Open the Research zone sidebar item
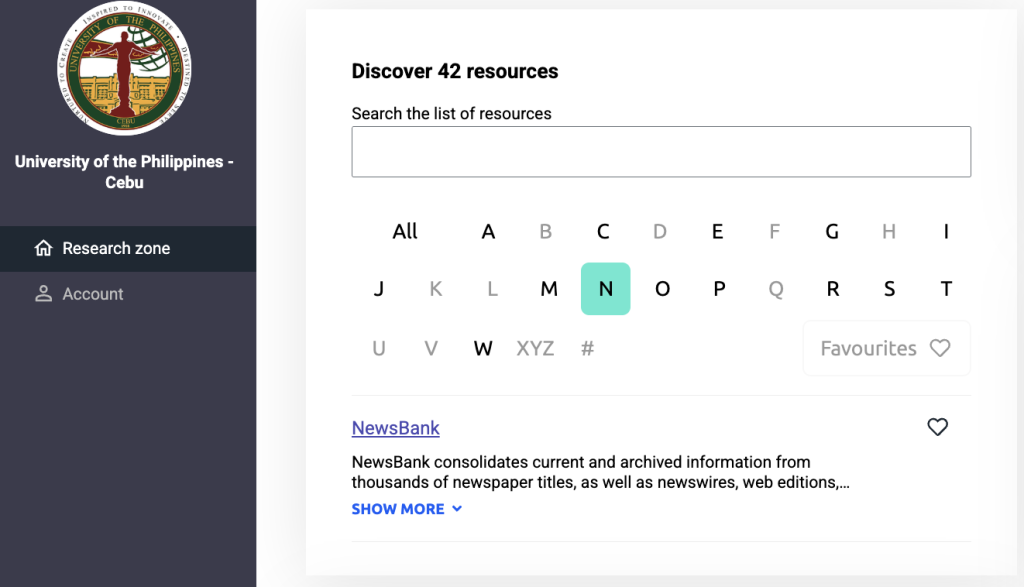The width and height of the screenshot is (1024, 587). pos(116,248)
